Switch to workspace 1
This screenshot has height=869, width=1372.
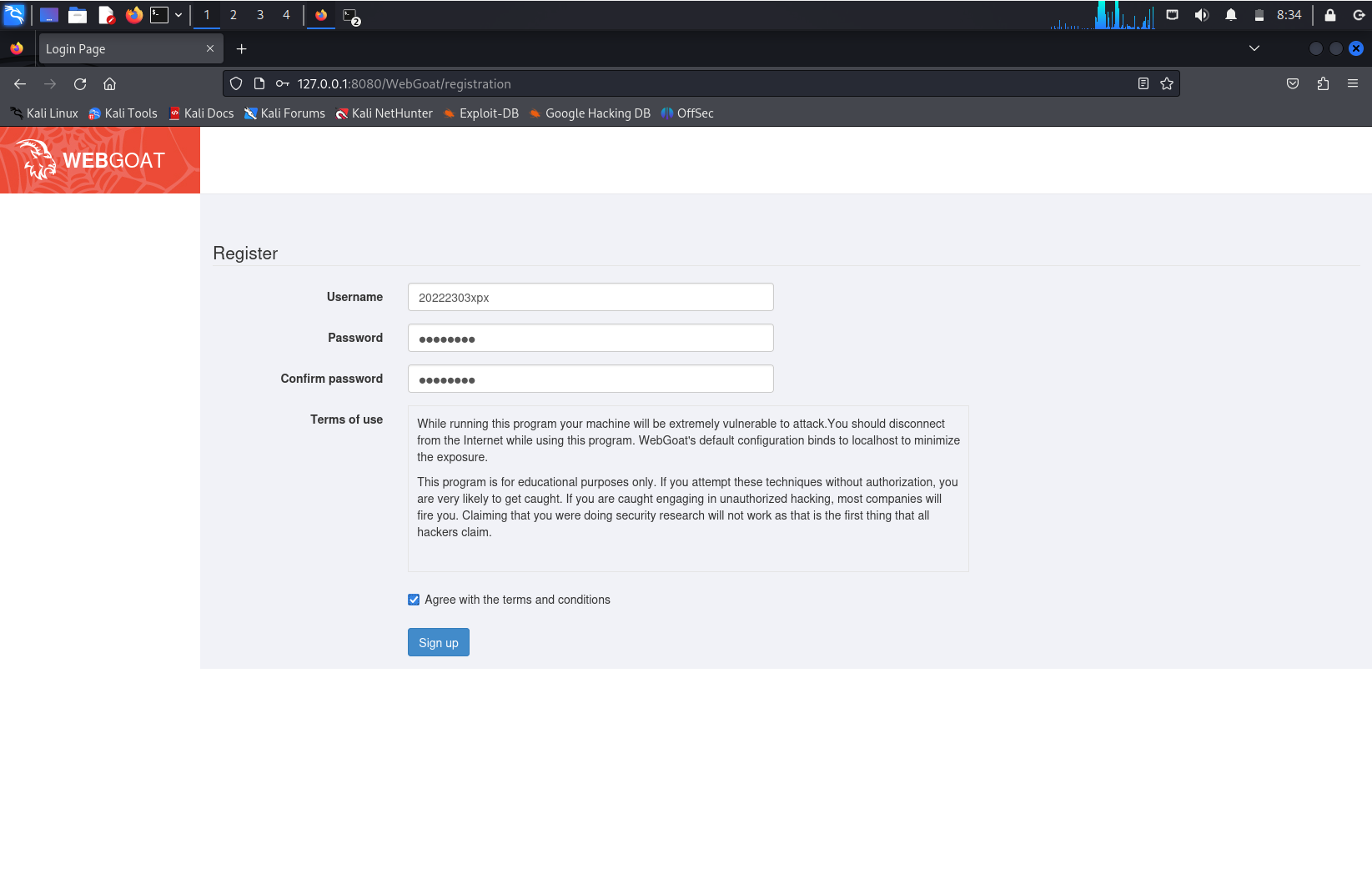[207, 15]
